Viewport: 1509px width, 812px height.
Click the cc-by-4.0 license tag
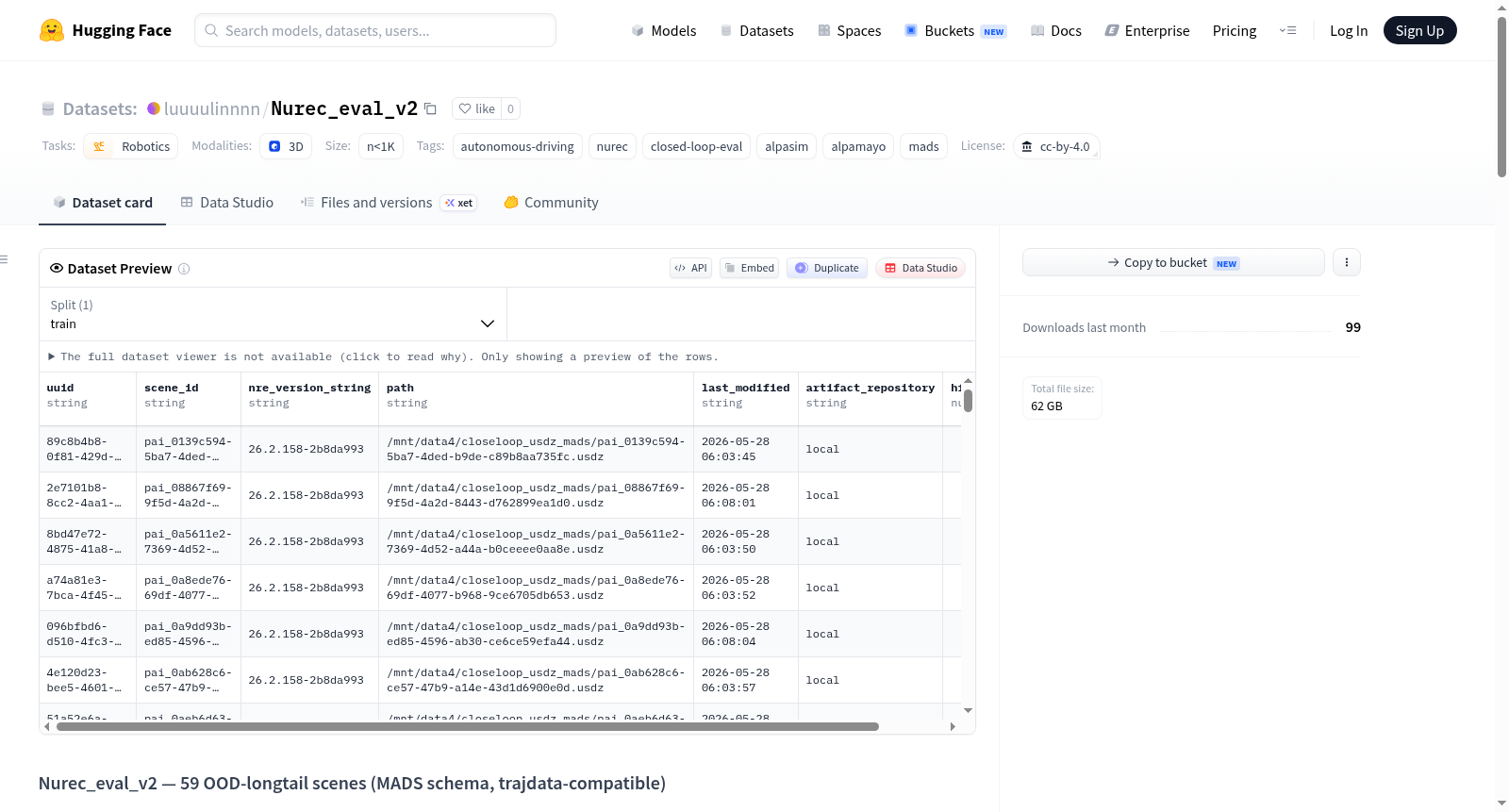pyautogui.click(x=1056, y=146)
